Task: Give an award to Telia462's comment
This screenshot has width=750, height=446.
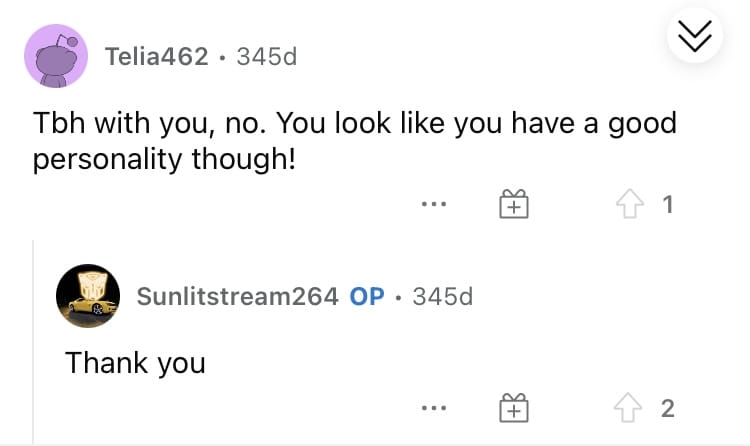Action: coord(514,204)
